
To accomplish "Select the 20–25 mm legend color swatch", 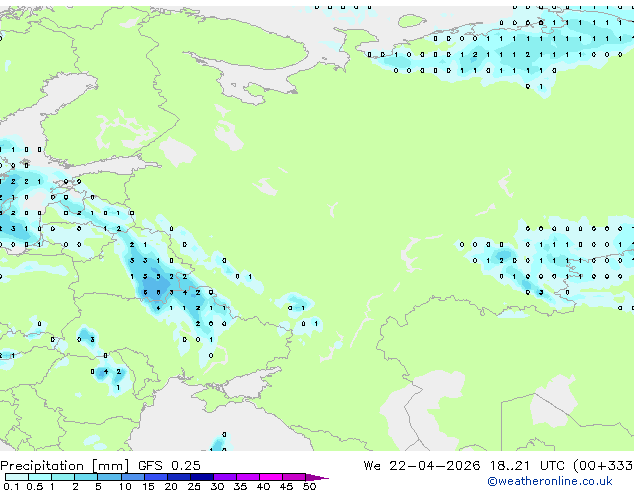I will click(x=178, y=477).
